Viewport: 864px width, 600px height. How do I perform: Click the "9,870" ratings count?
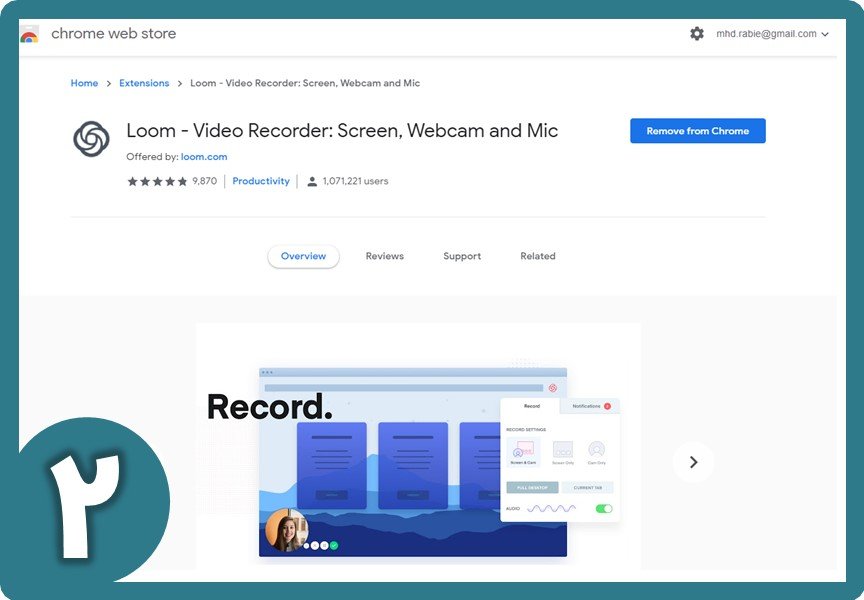[x=204, y=181]
